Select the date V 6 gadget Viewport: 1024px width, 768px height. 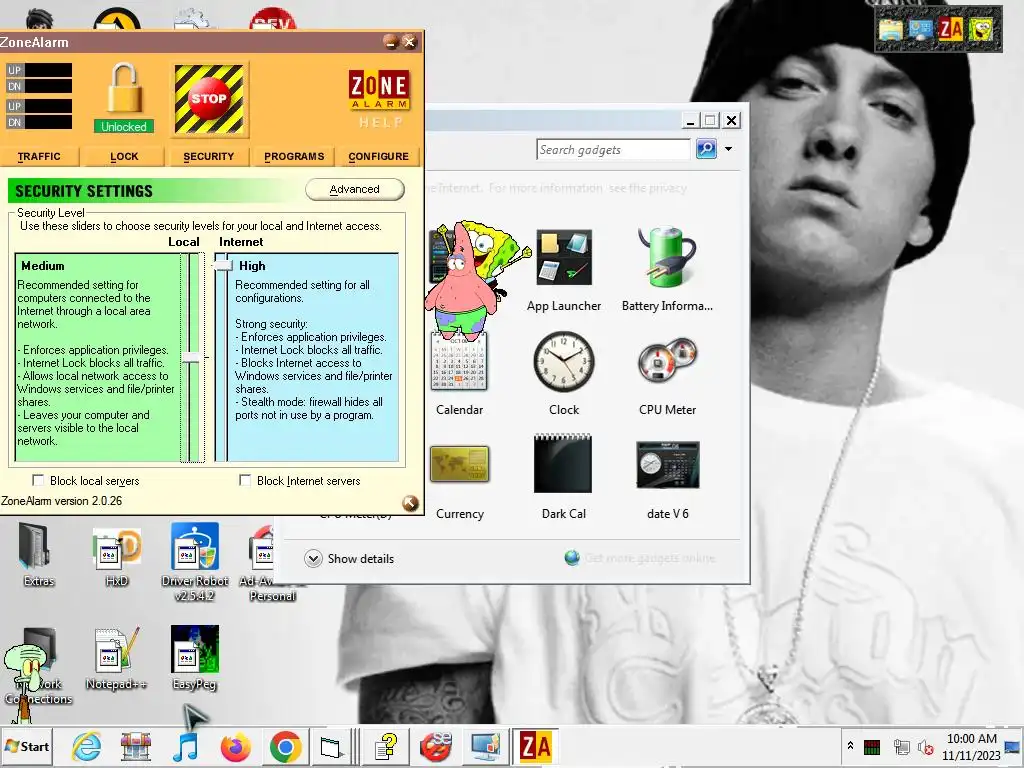point(667,482)
